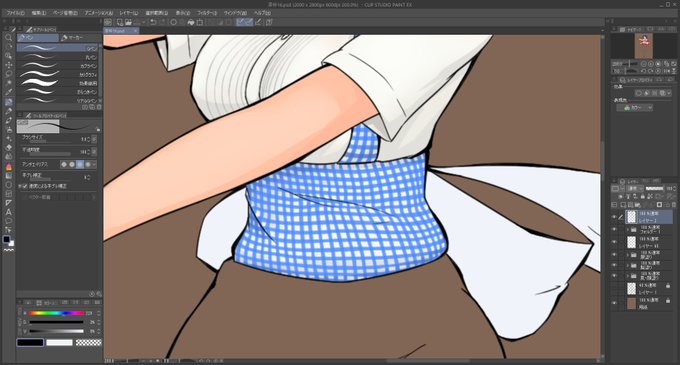Select the Fill bucket tool
Screen dimensions: 680x365
click(8, 166)
